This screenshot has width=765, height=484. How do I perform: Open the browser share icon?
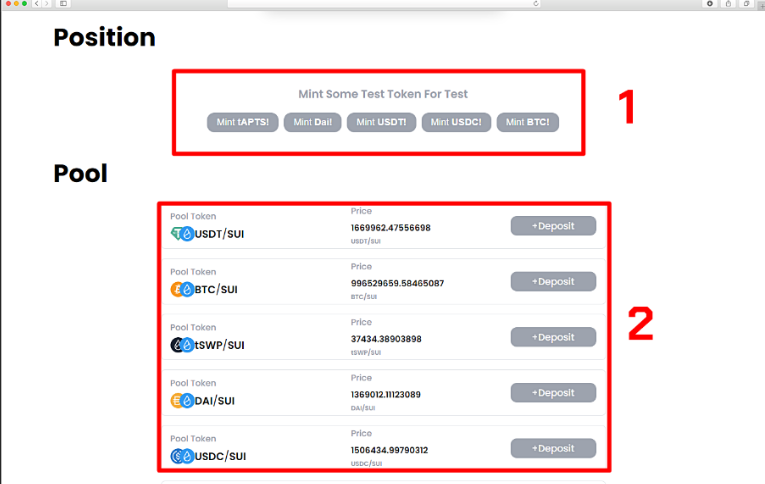click(728, 4)
